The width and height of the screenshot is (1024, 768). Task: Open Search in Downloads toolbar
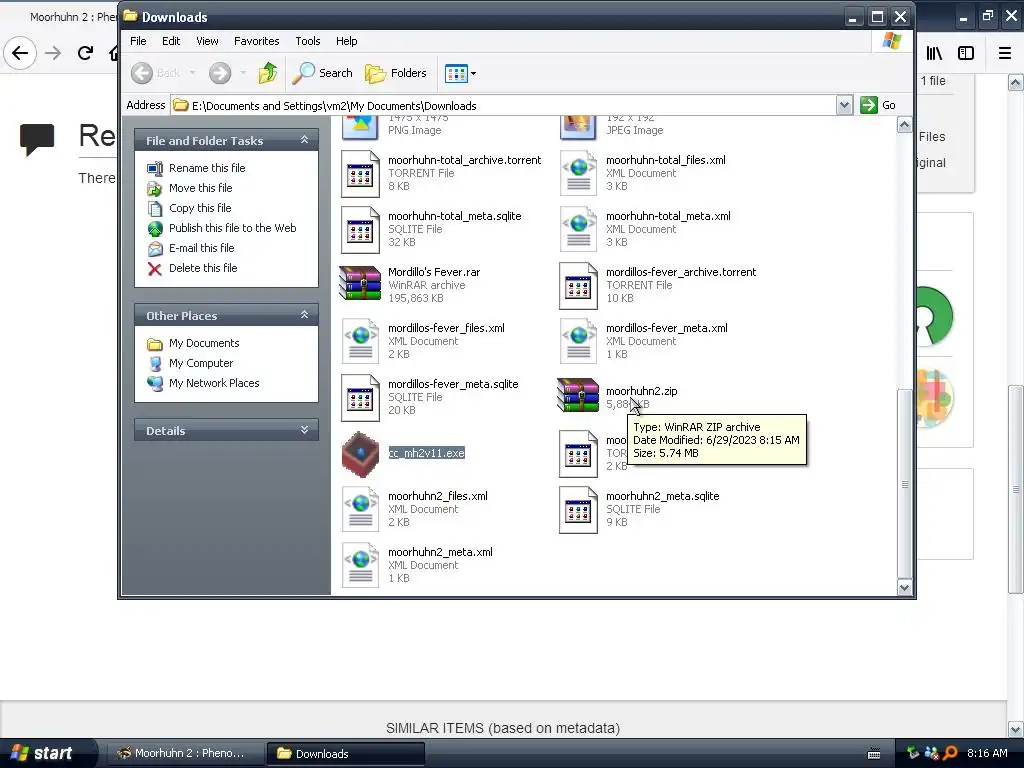tap(322, 73)
